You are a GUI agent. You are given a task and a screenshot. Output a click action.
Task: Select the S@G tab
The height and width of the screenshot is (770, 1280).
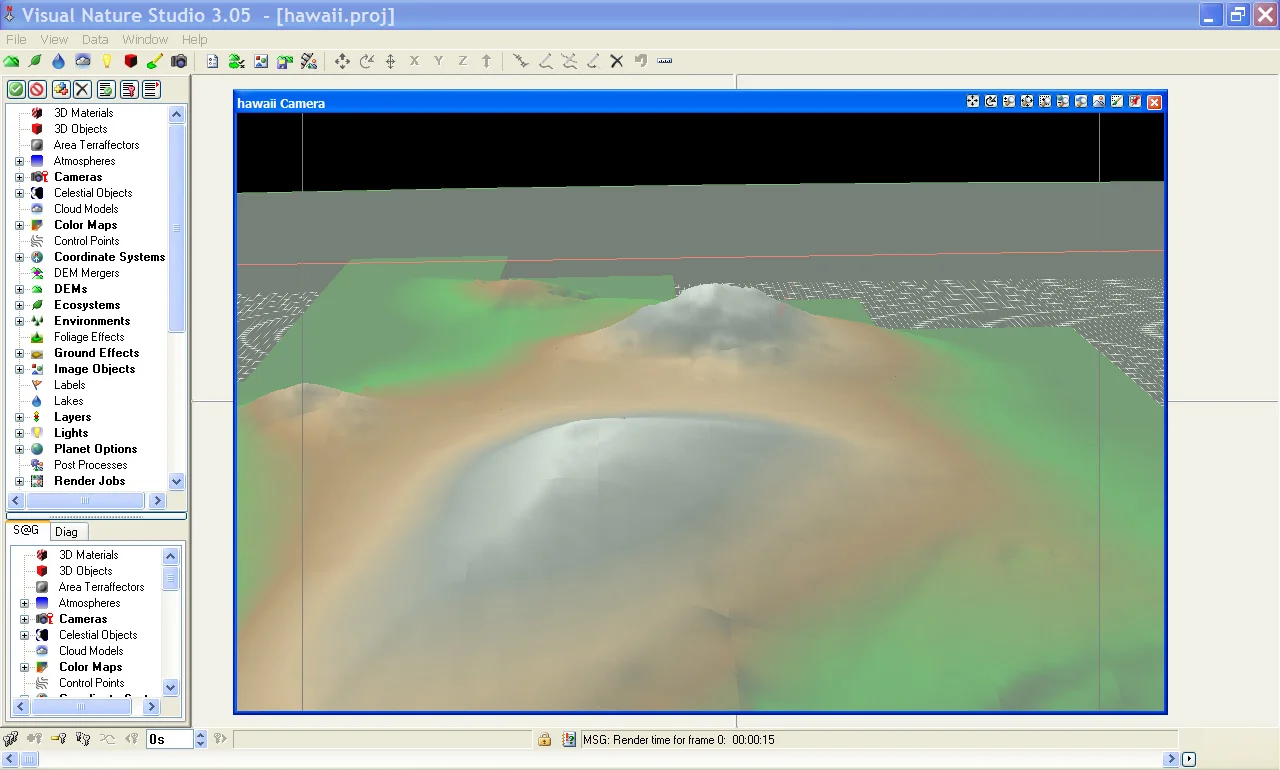pos(26,531)
